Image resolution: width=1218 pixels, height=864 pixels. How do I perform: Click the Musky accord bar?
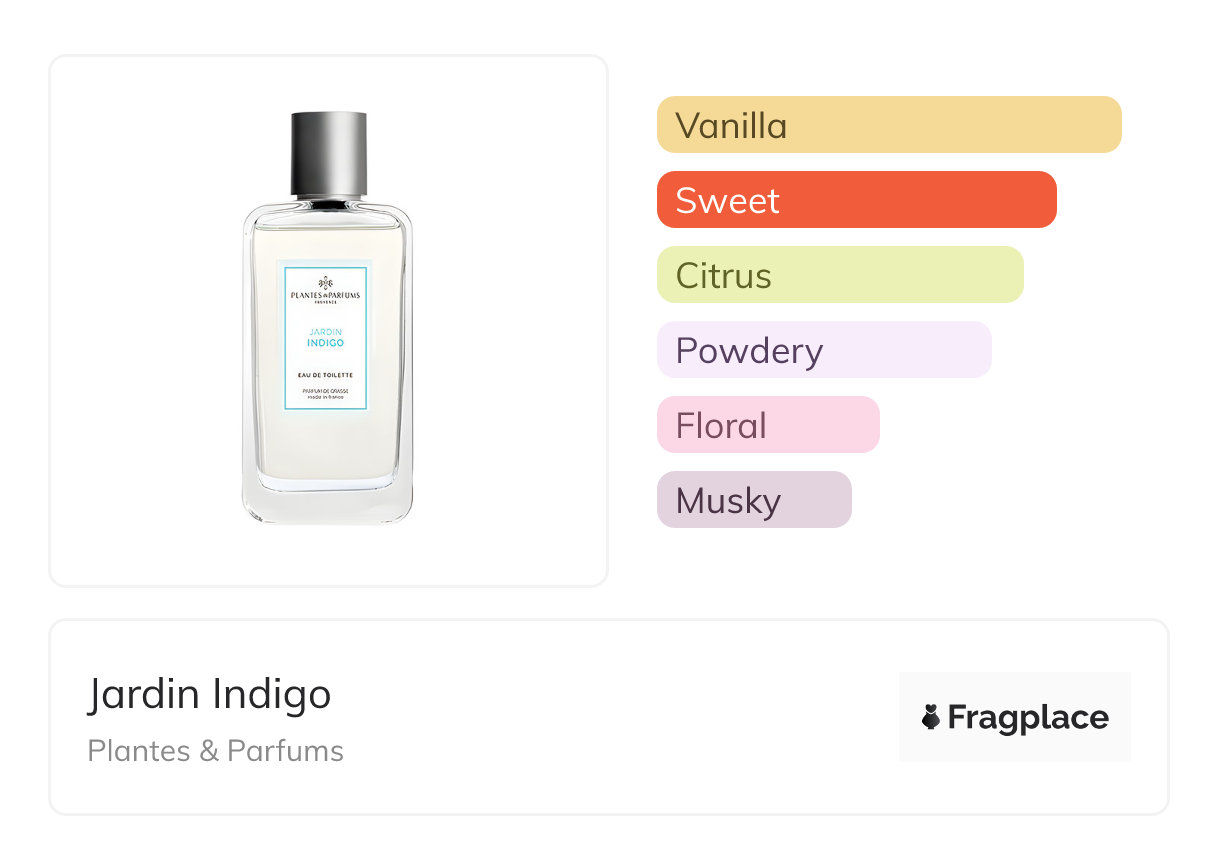[x=753, y=500]
